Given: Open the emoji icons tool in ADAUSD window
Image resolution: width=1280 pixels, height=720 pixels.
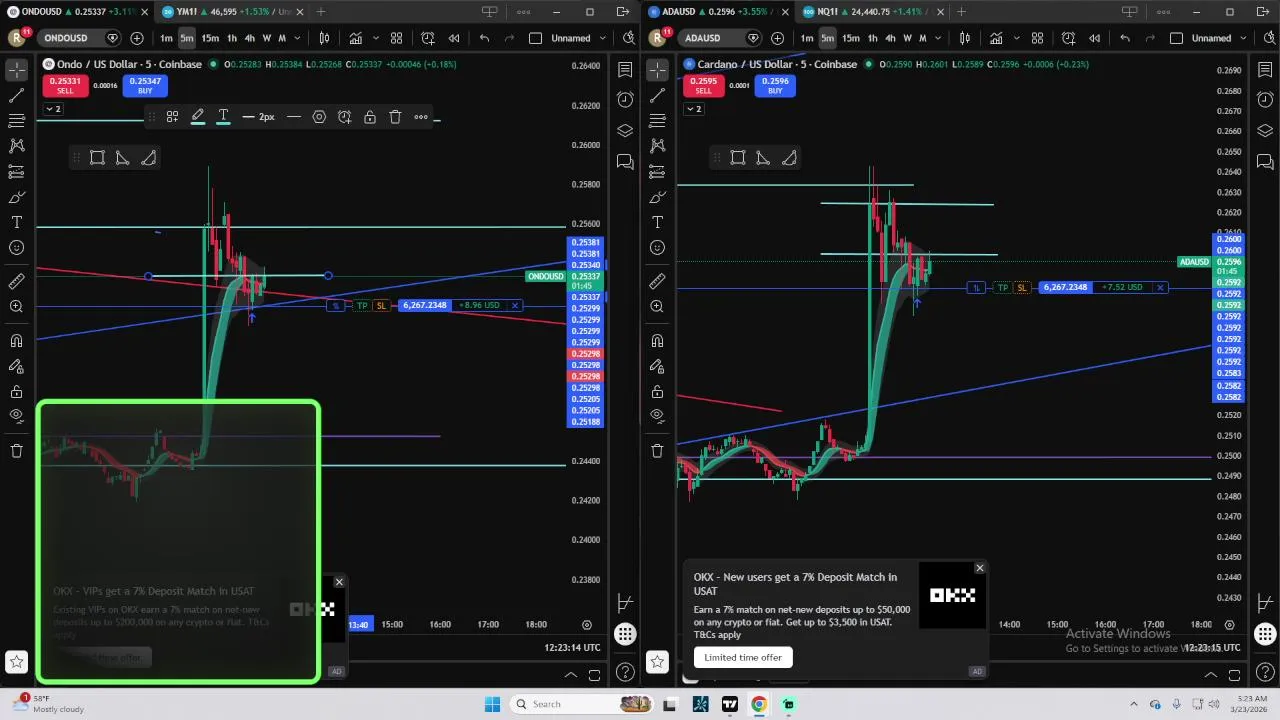Looking at the screenshot, I should 657,247.
